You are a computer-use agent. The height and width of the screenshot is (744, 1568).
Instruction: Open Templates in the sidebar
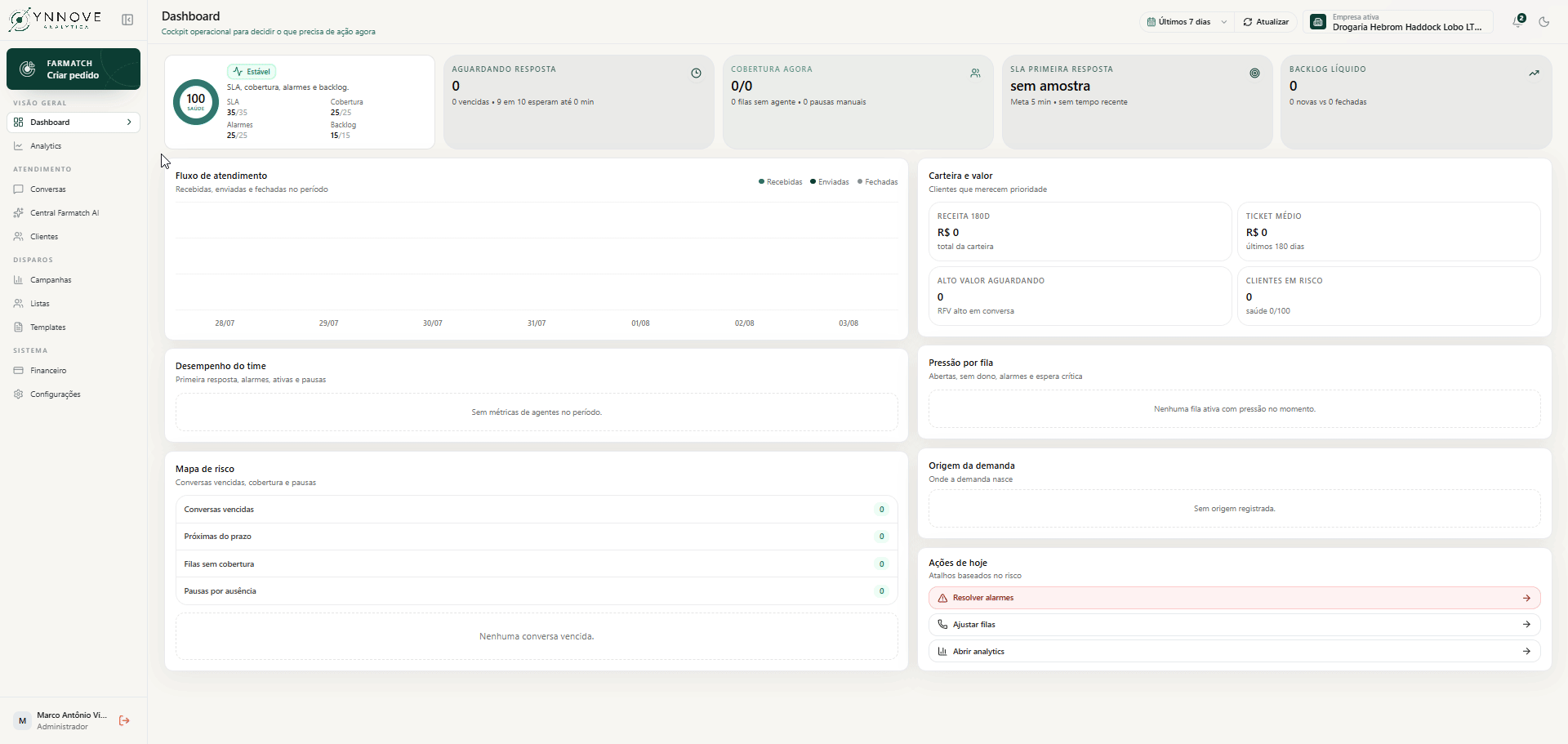click(73, 327)
